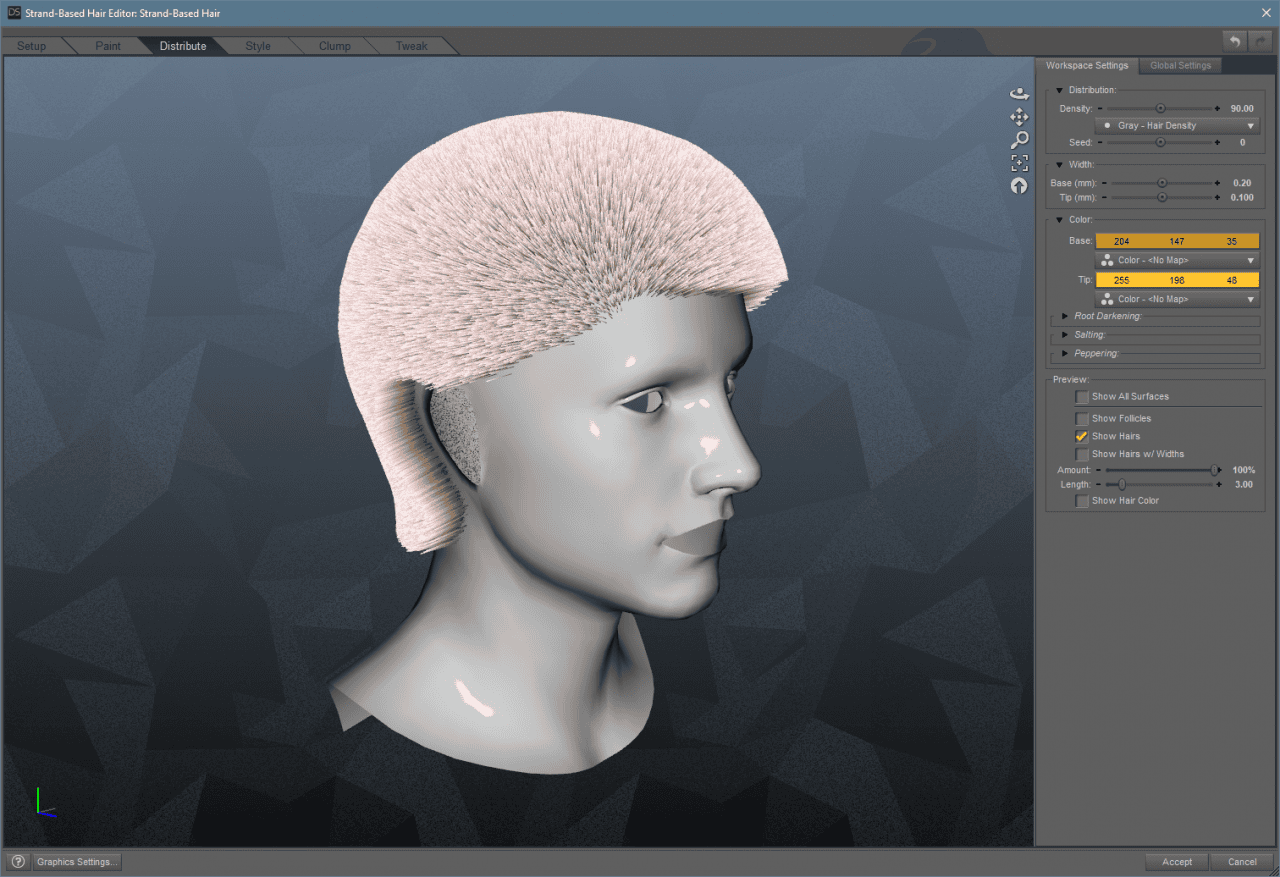Expand the Root Darkening section
This screenshot has width=1280, height=877.
click(1065, 315)
